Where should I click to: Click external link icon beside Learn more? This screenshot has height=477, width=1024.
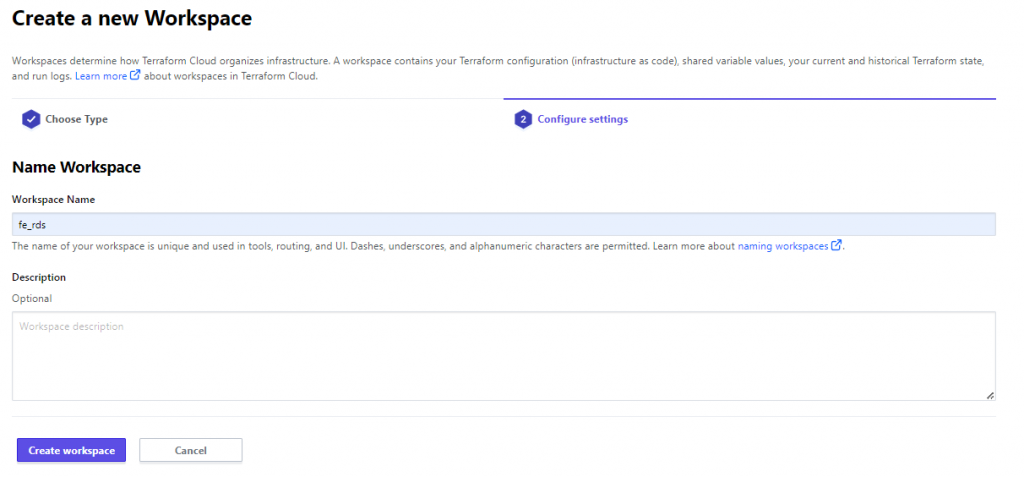[x=135, y=75]
